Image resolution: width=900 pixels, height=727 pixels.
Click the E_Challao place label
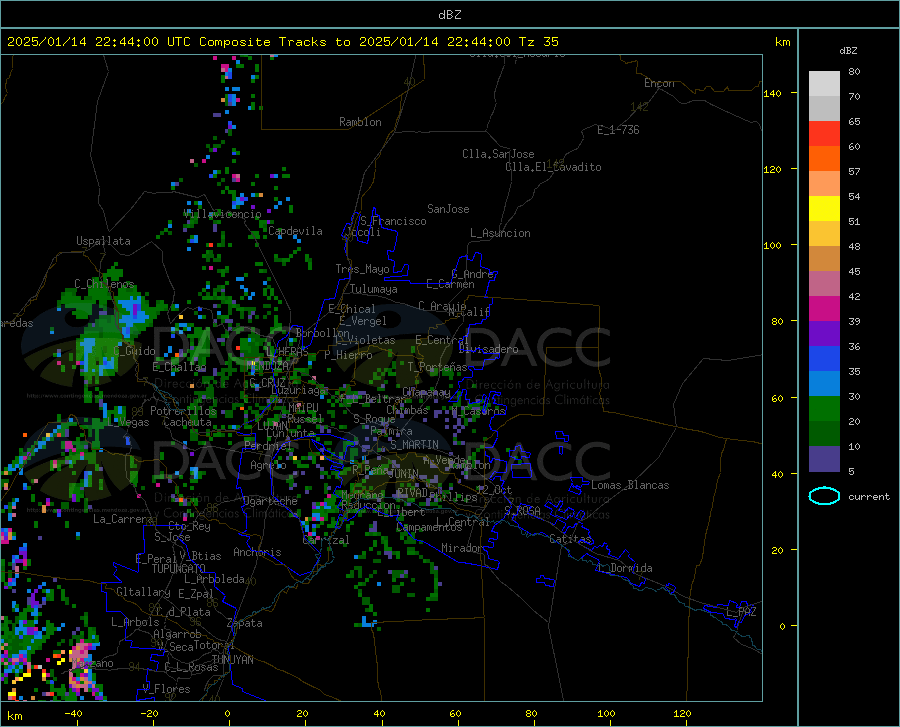pyautogui.click(x=179, y=367)
